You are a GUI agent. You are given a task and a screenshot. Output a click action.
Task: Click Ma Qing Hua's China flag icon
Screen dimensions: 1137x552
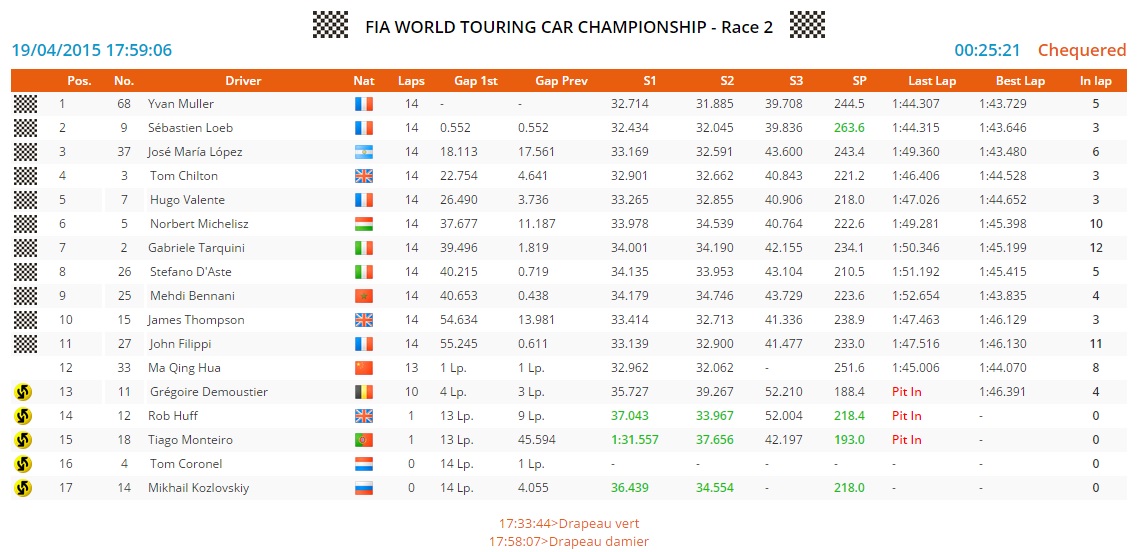pos(364,368)
